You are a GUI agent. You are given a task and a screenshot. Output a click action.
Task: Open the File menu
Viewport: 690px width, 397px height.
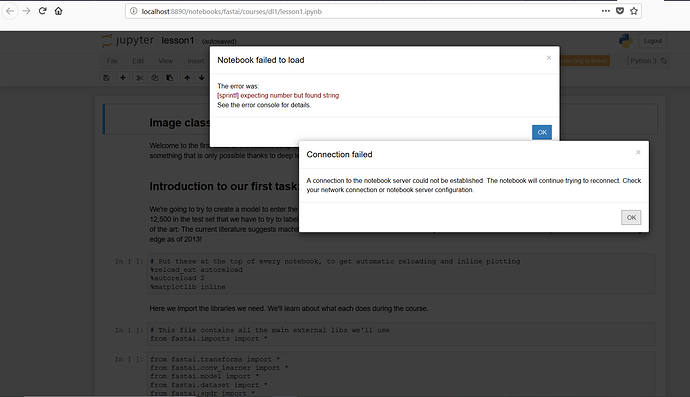(112, 61)
